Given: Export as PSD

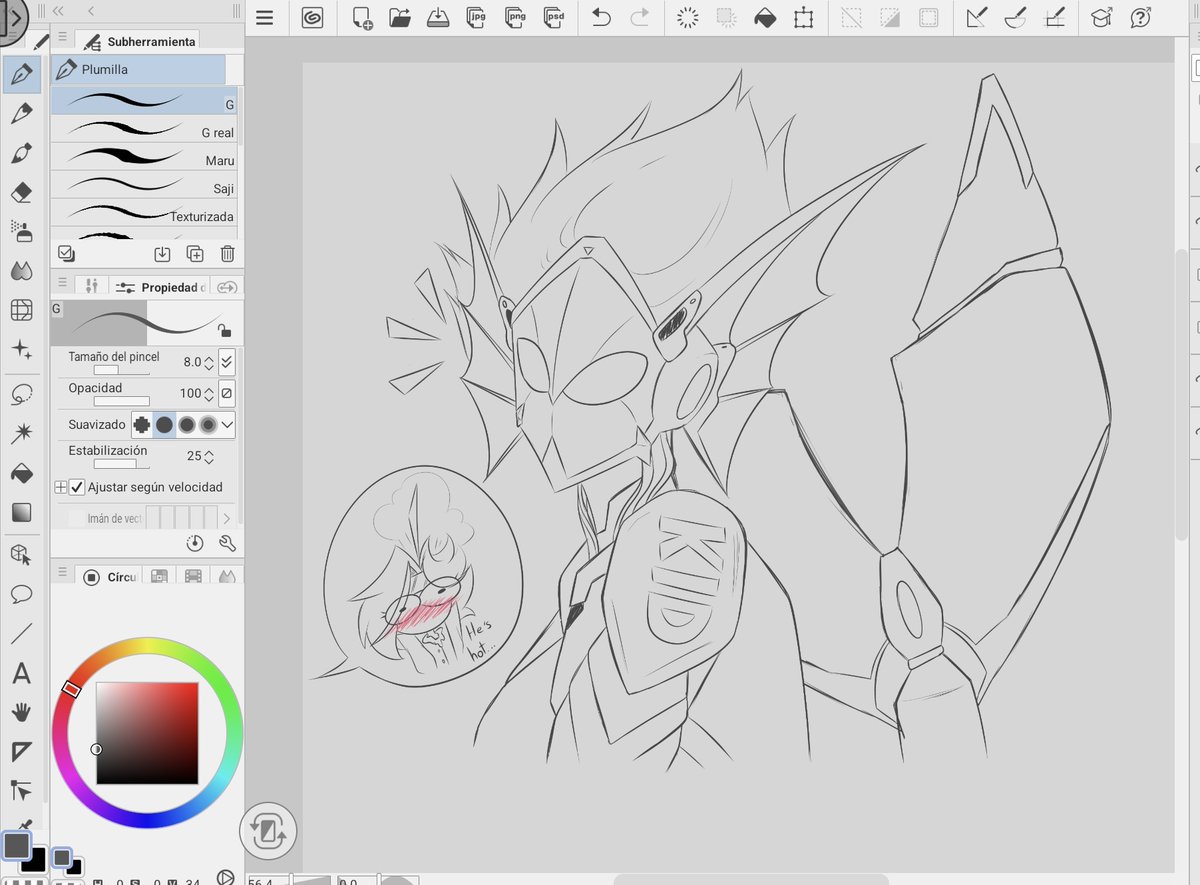Looking at the screenshot, I should click(553, 17).
